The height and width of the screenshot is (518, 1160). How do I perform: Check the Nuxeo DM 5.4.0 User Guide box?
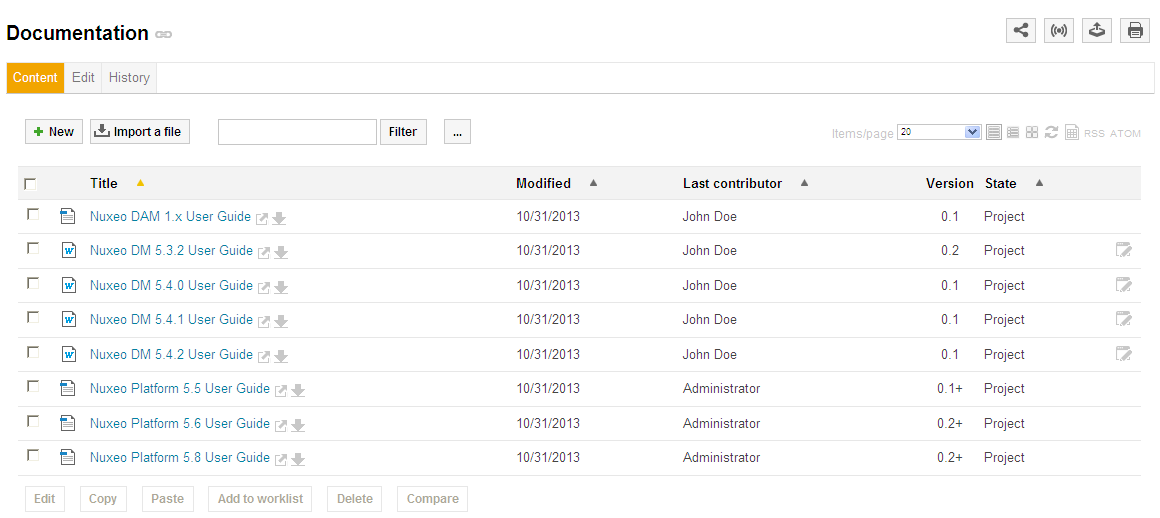(33, 283)
